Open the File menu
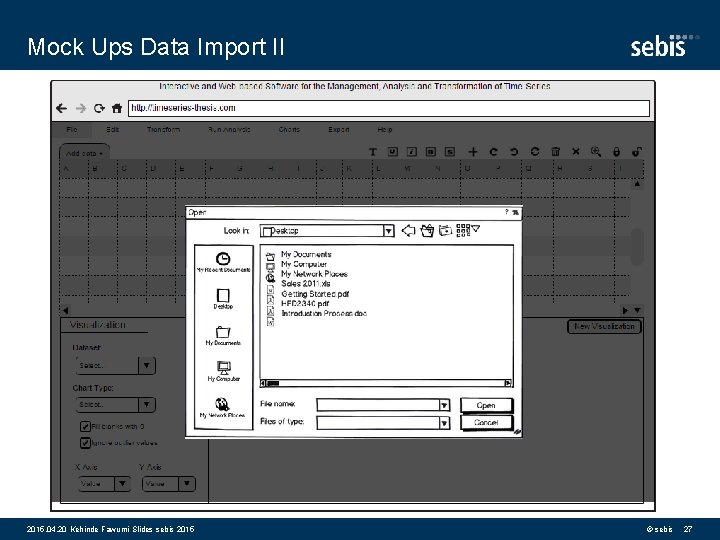 pos(72,129)
